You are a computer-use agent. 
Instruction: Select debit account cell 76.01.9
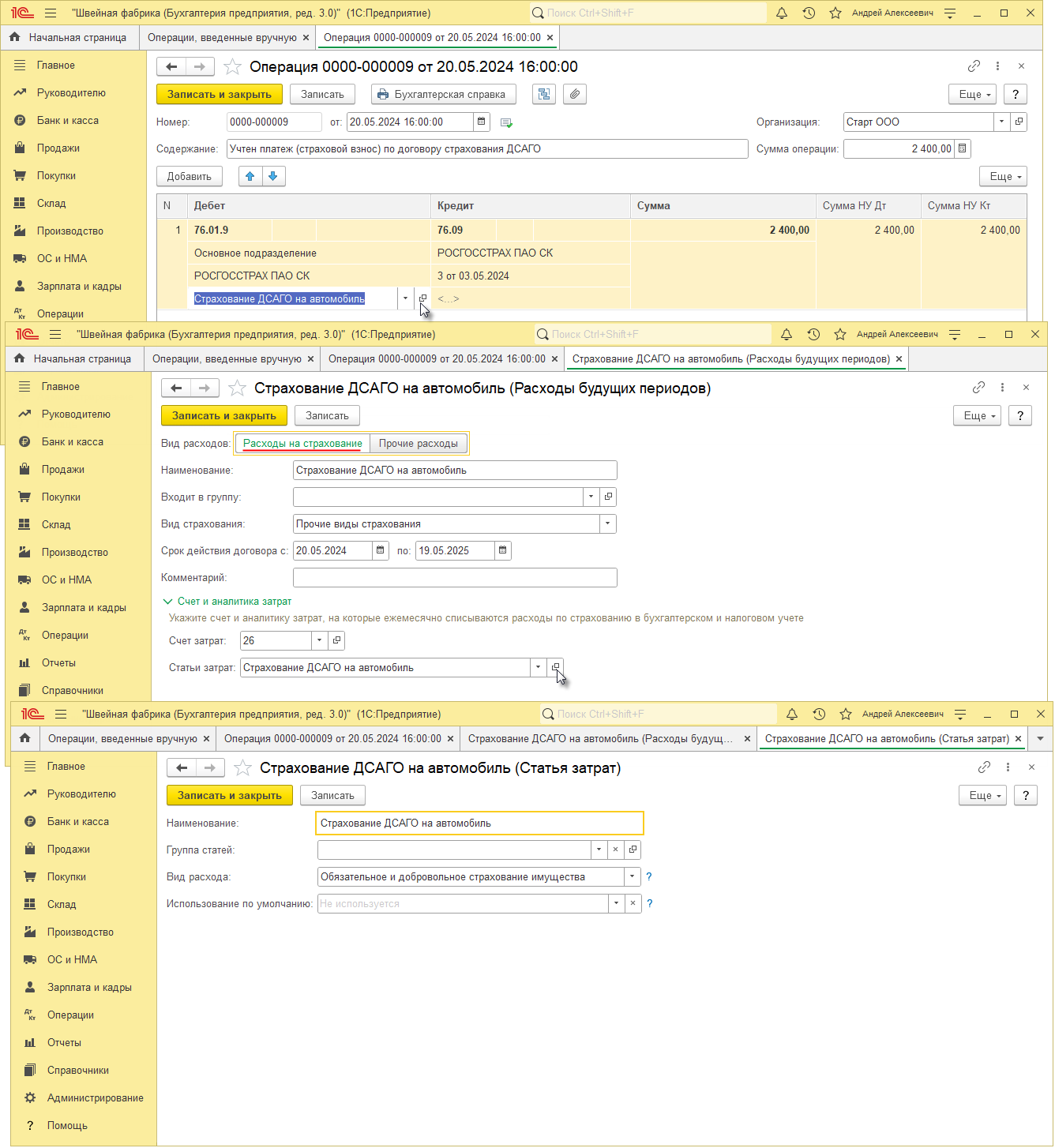(230, 230)
